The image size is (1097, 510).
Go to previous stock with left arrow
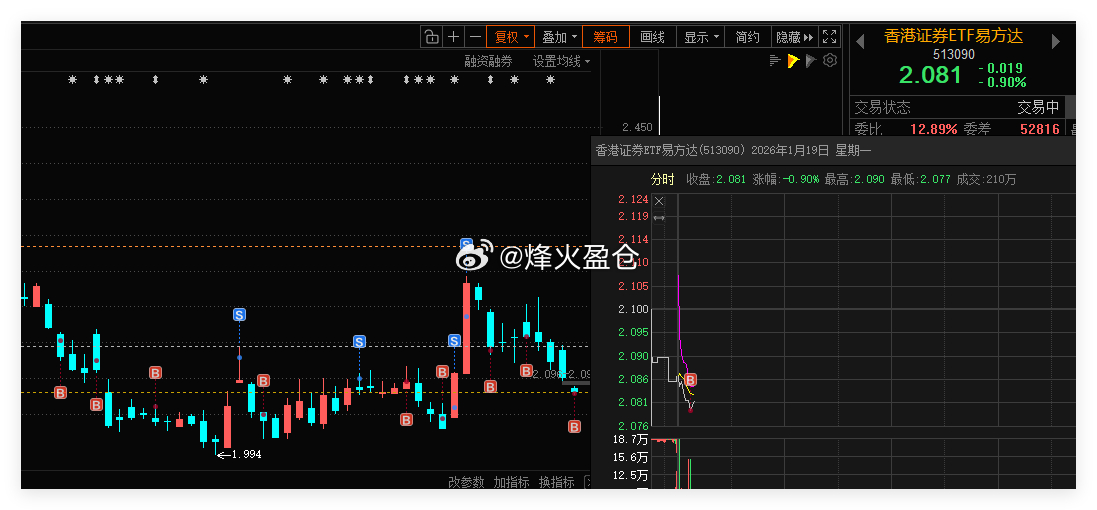pos(860,42)
